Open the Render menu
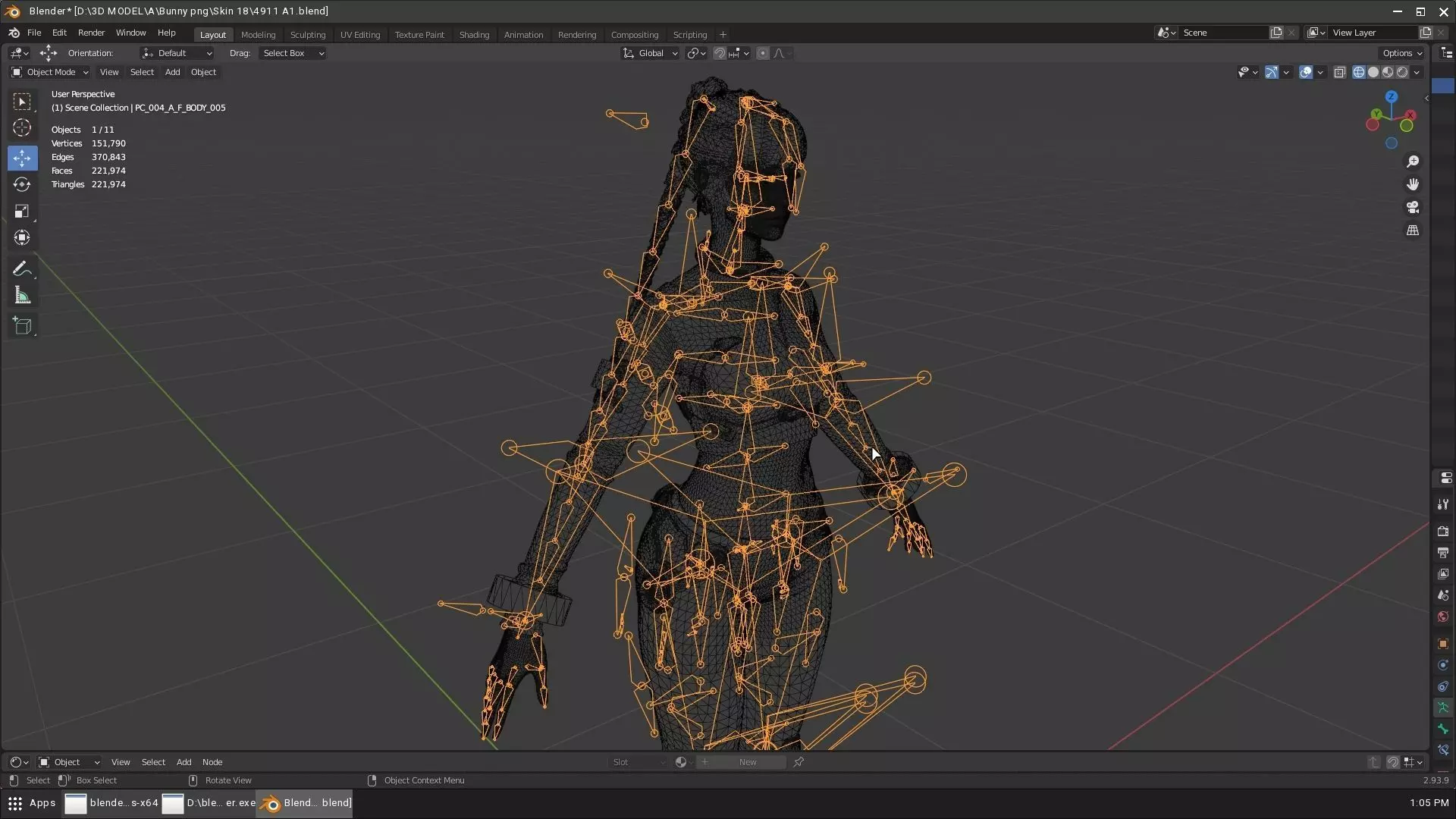The width and height of the screenshot is (1456, 819). pos(91,33)
